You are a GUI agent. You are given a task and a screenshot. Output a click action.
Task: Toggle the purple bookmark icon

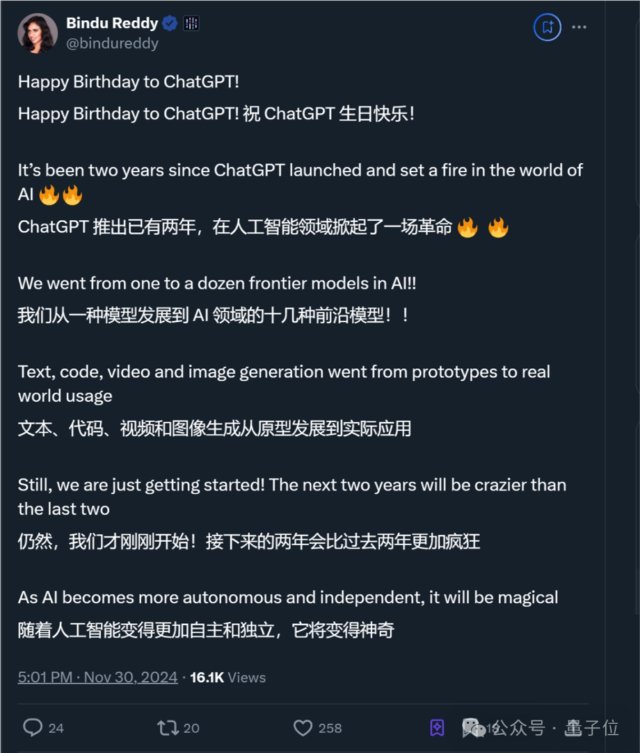coord(437,728)
